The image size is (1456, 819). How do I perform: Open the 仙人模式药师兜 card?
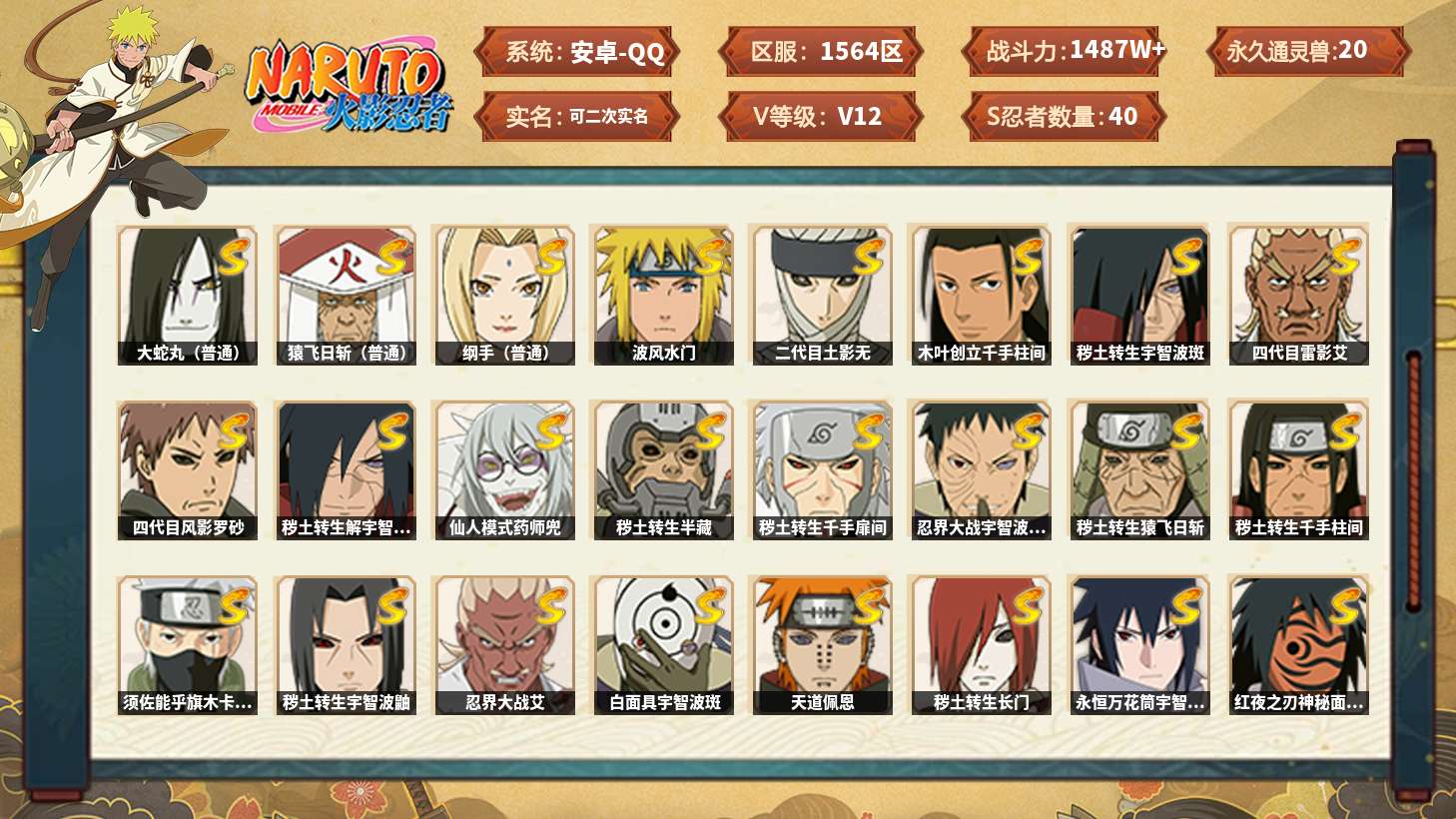tap(504, 470)
